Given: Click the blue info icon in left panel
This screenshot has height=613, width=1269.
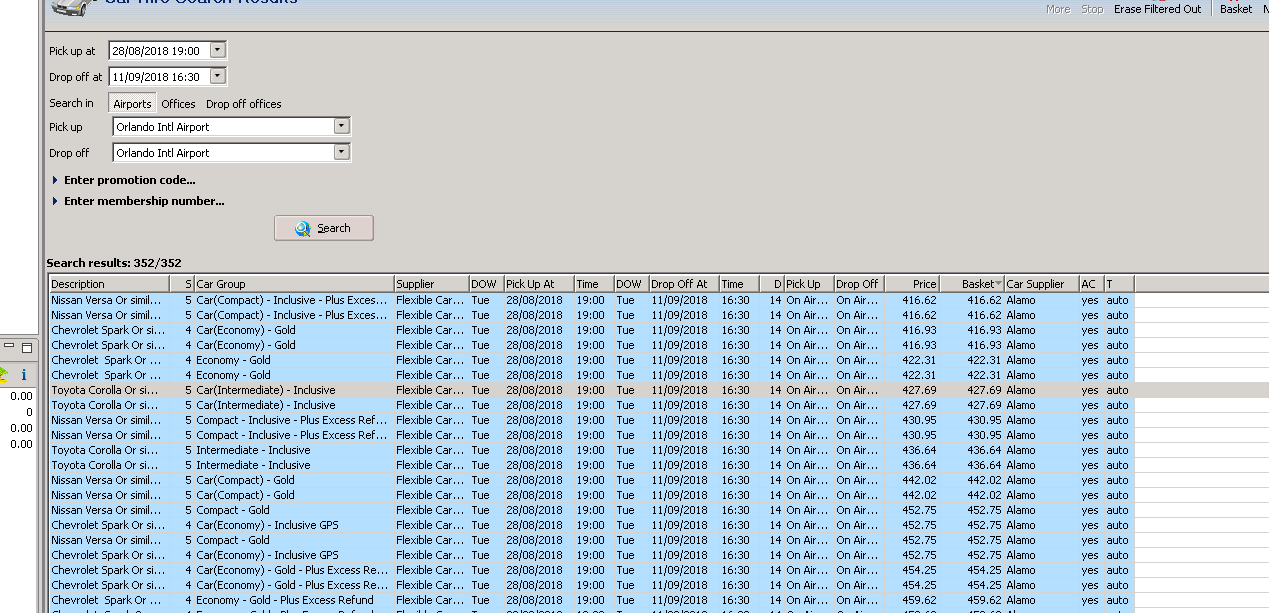Looking at the screenshot, I should (x=24, y=375).
